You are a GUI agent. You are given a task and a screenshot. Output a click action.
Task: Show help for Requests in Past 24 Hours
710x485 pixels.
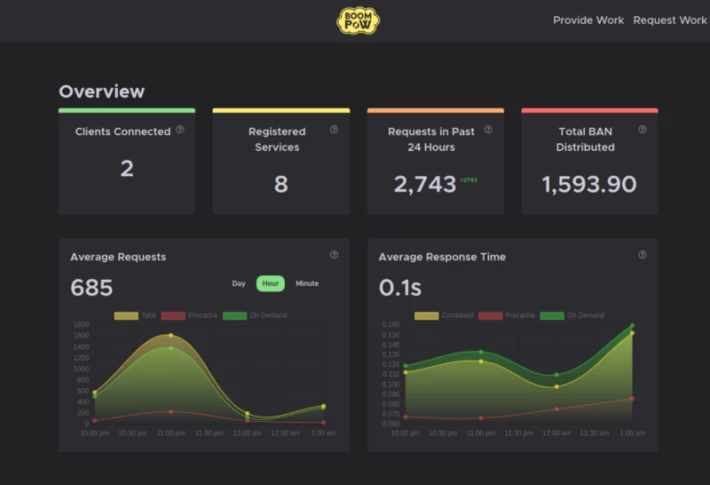pyautogui.click(x=488, y=130)
